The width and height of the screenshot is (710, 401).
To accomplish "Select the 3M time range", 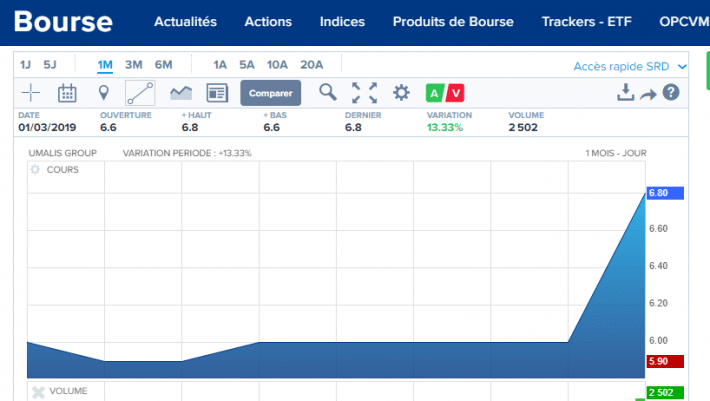I will click(x=134, y=65).
